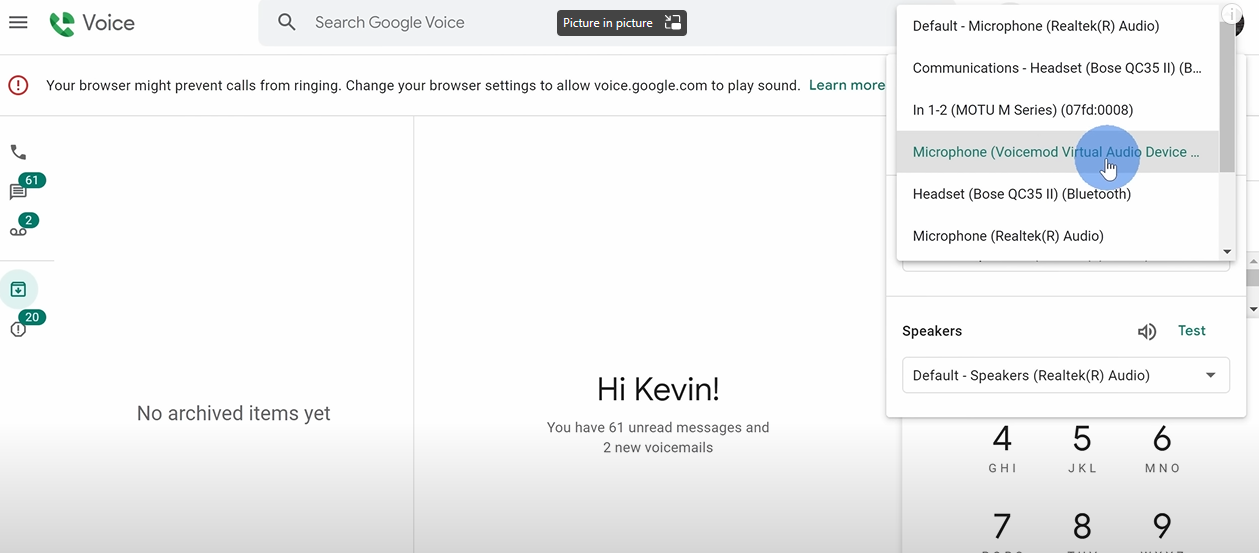Screen dimensions: 1259x553
Task: Open the Calls sidebar icon
Action: coord(18,152)
